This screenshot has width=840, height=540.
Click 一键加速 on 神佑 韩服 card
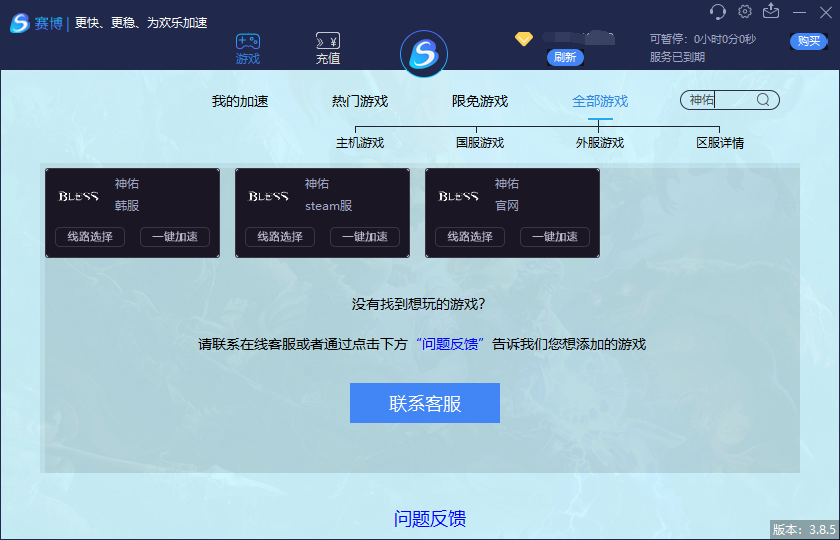pyautogui.click(x=175, y=237)
